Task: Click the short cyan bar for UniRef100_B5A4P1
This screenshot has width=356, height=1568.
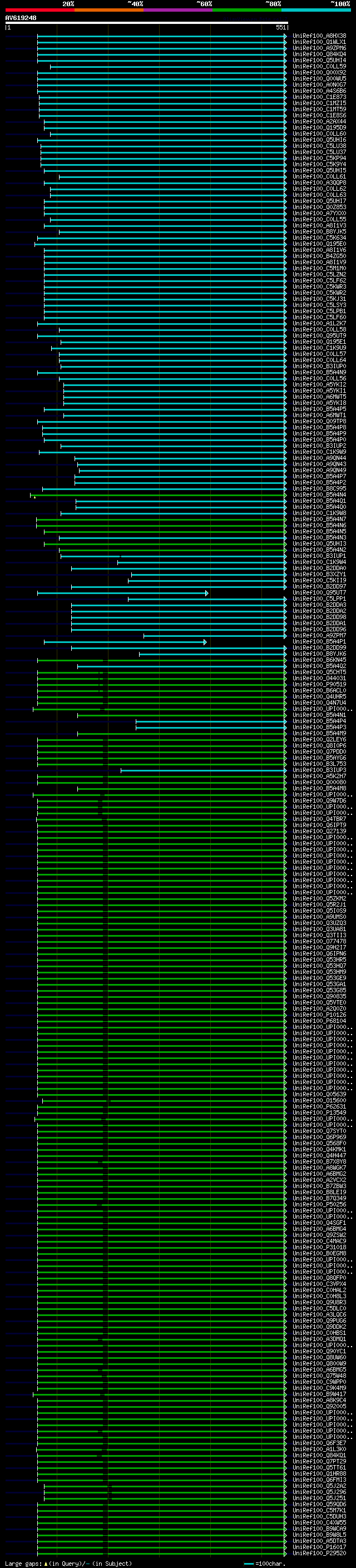Action: [x=125, y=642]
